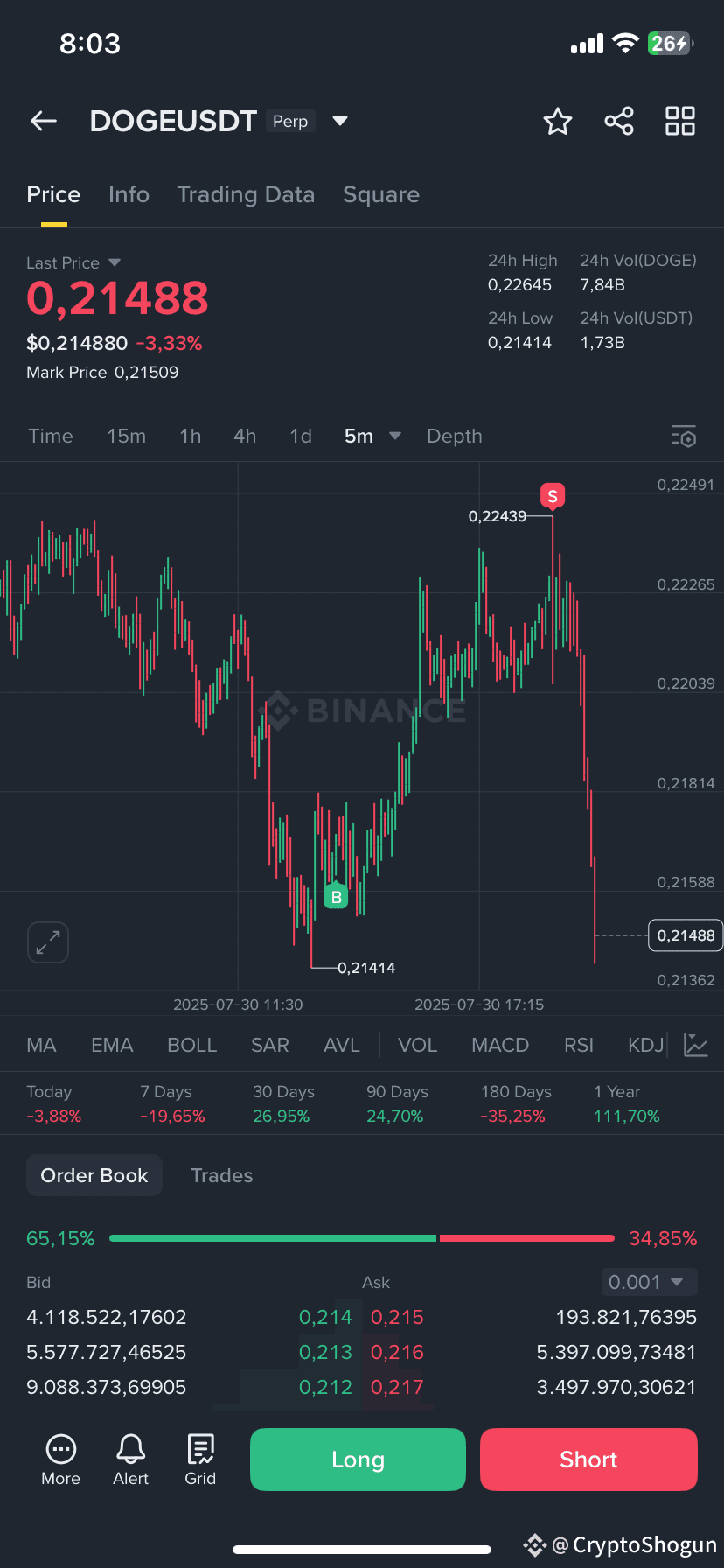This screenshot has width=724, height=1568.
Task: Tap the current price tag 0,21488 on chart axis
Action: pos(686,935)
